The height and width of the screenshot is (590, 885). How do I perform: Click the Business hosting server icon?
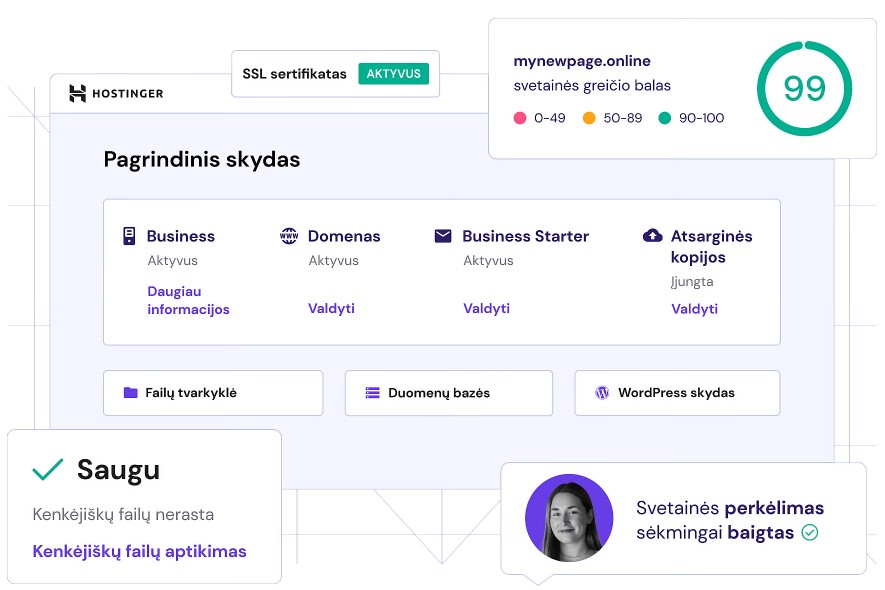pos(129,235)
